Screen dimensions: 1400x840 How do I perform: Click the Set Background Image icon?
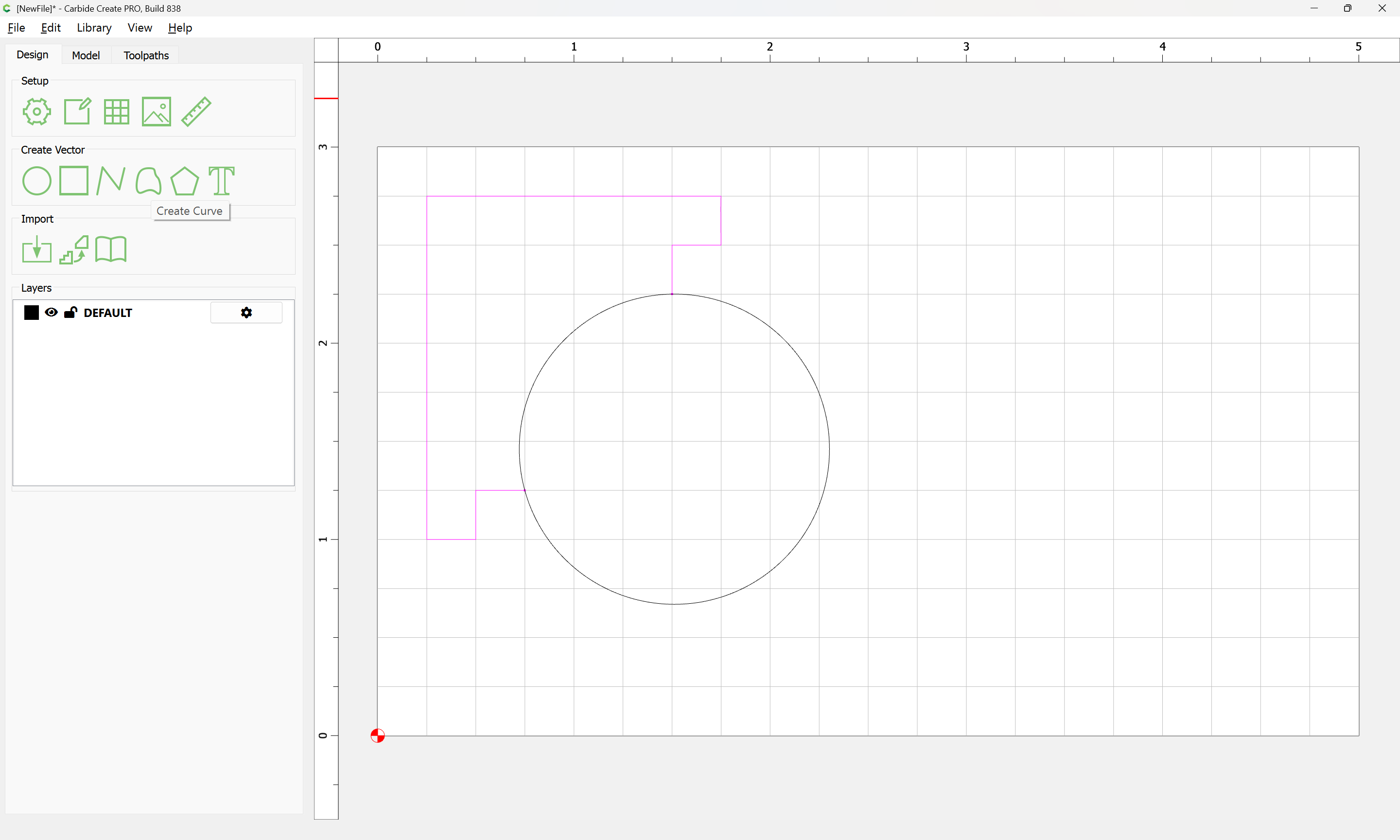156,111
